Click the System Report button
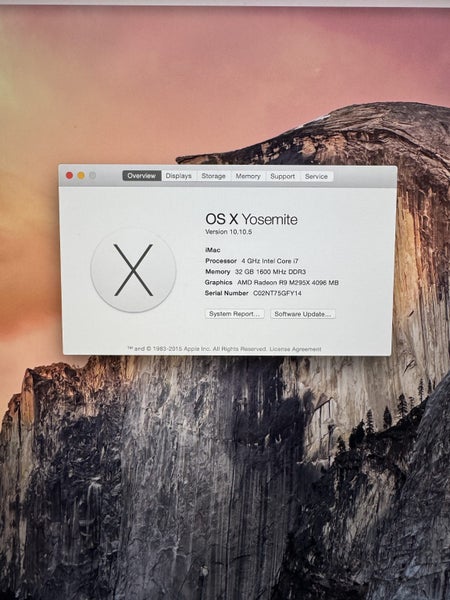Screen dimensions: 450x600 [x=235, y=314]
